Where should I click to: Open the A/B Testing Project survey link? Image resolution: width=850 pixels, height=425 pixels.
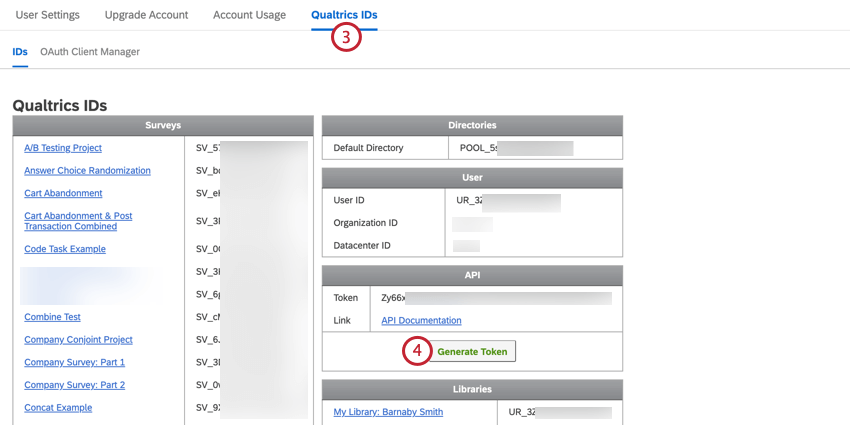[63, 148]
